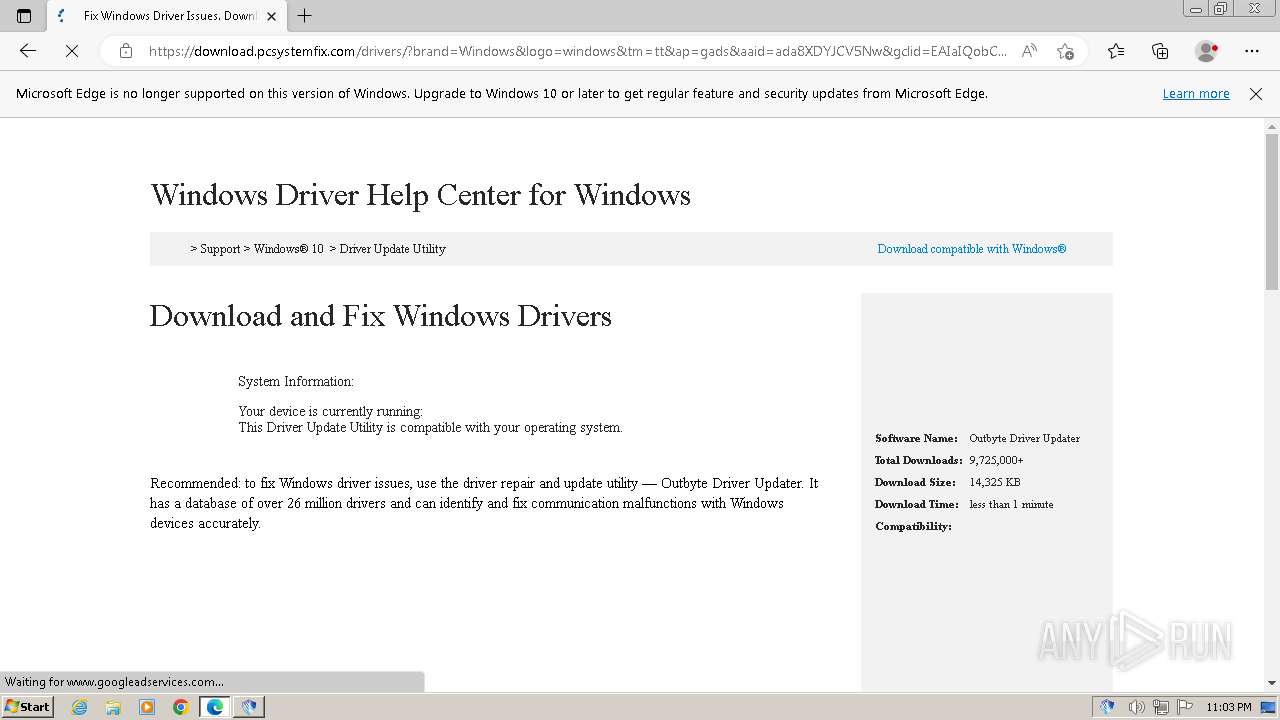Click the Compatibility label

pyautogui.click(x=913, y=526)
